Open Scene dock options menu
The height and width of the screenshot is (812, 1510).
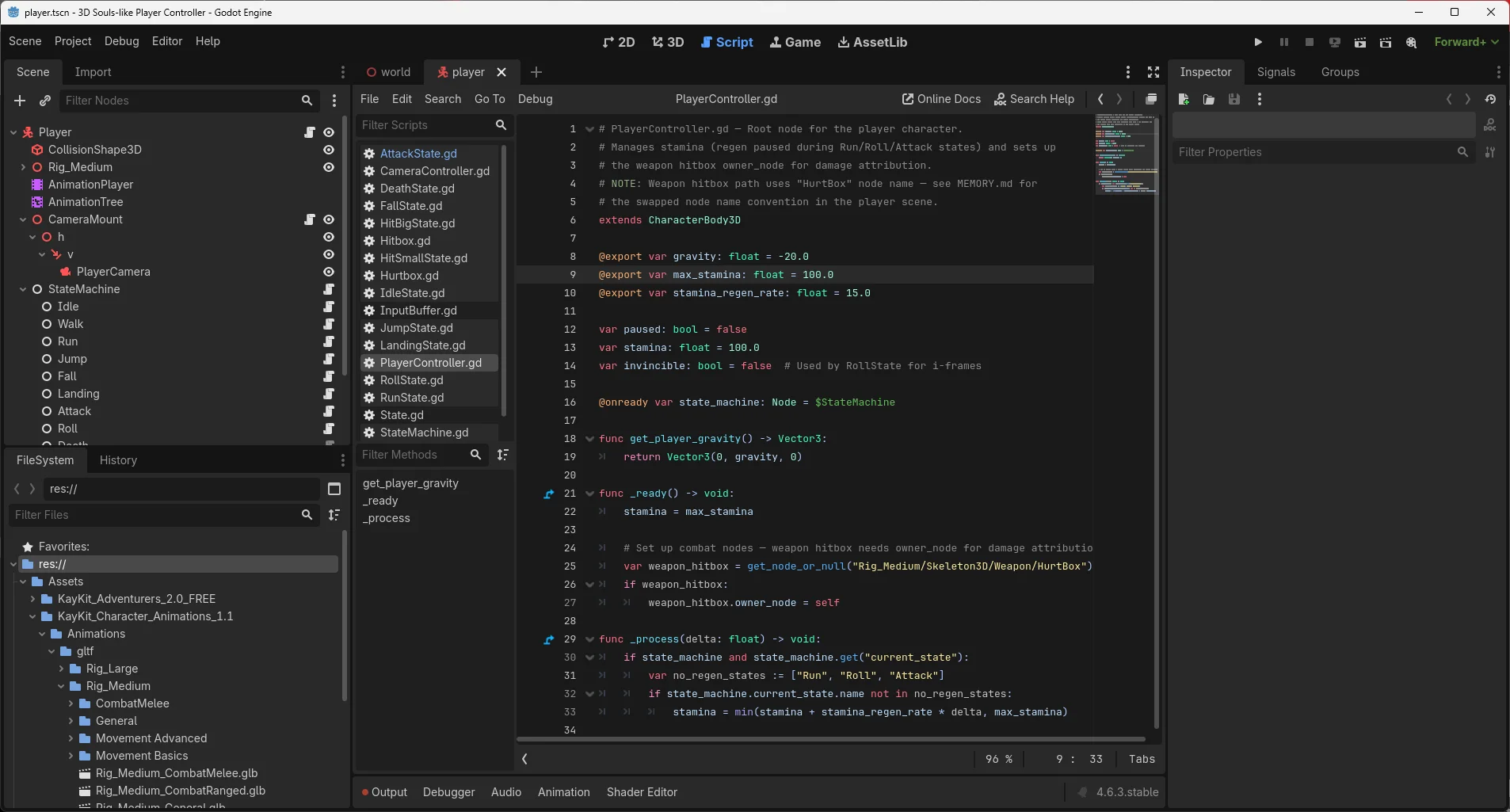[343, 72]
